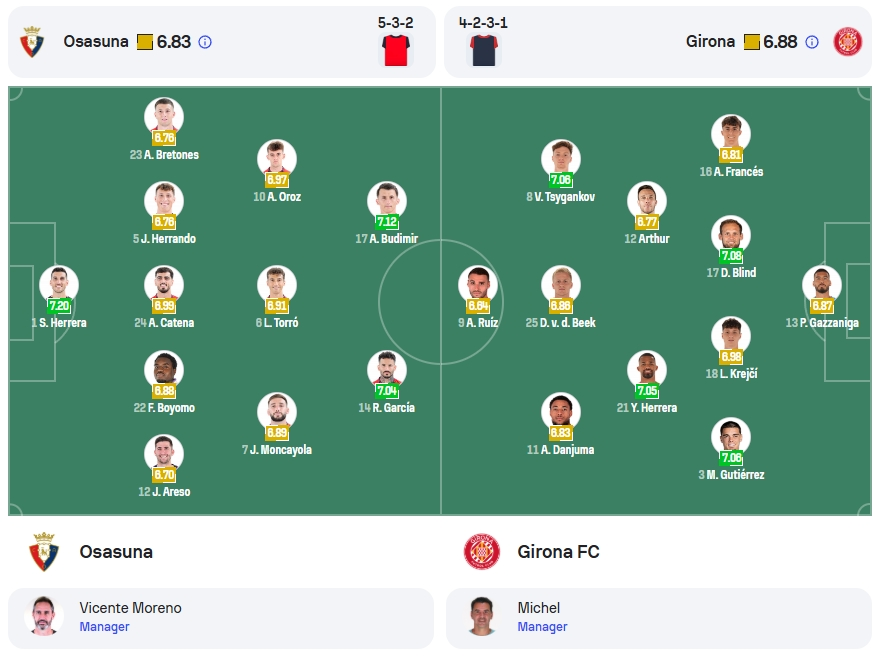
Task: Open the A. Danjuma player avatar
Action: [561, 412]
